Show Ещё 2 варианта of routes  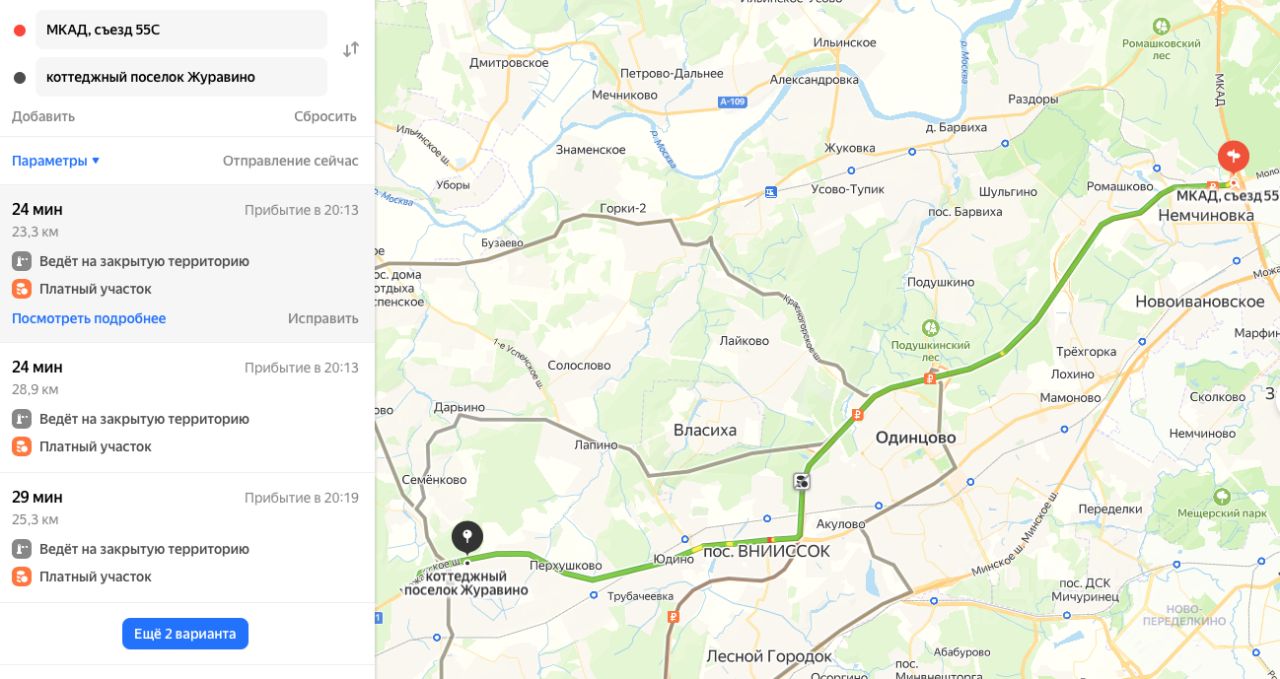(x=185, y=634)
